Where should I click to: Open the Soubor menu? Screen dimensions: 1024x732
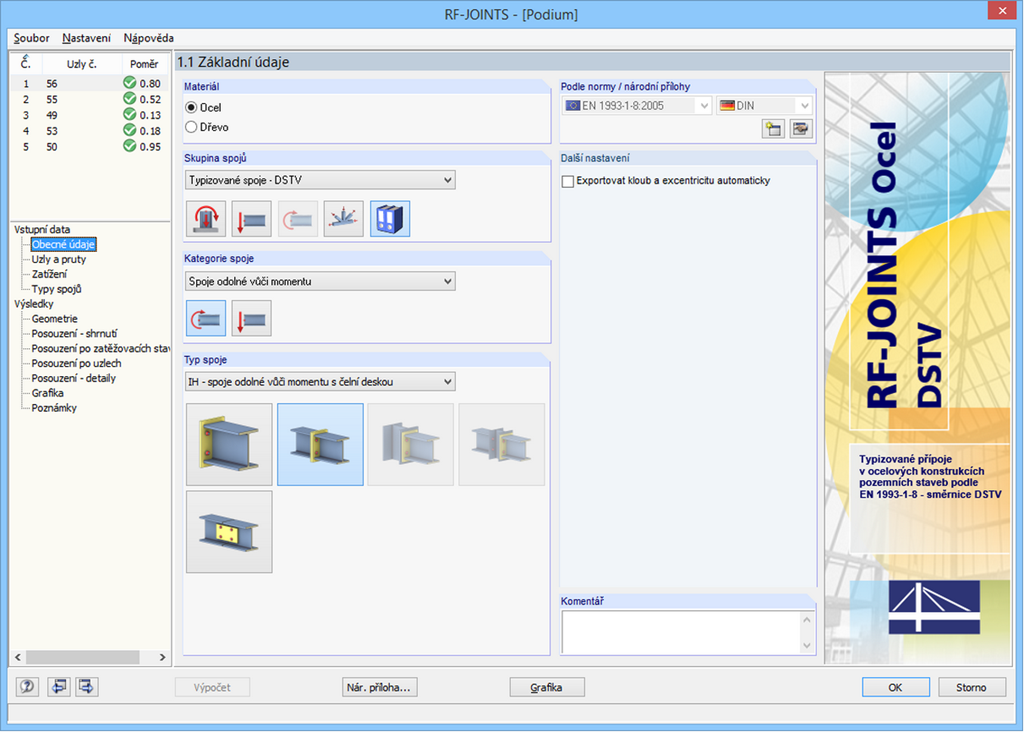coord(31,38)
